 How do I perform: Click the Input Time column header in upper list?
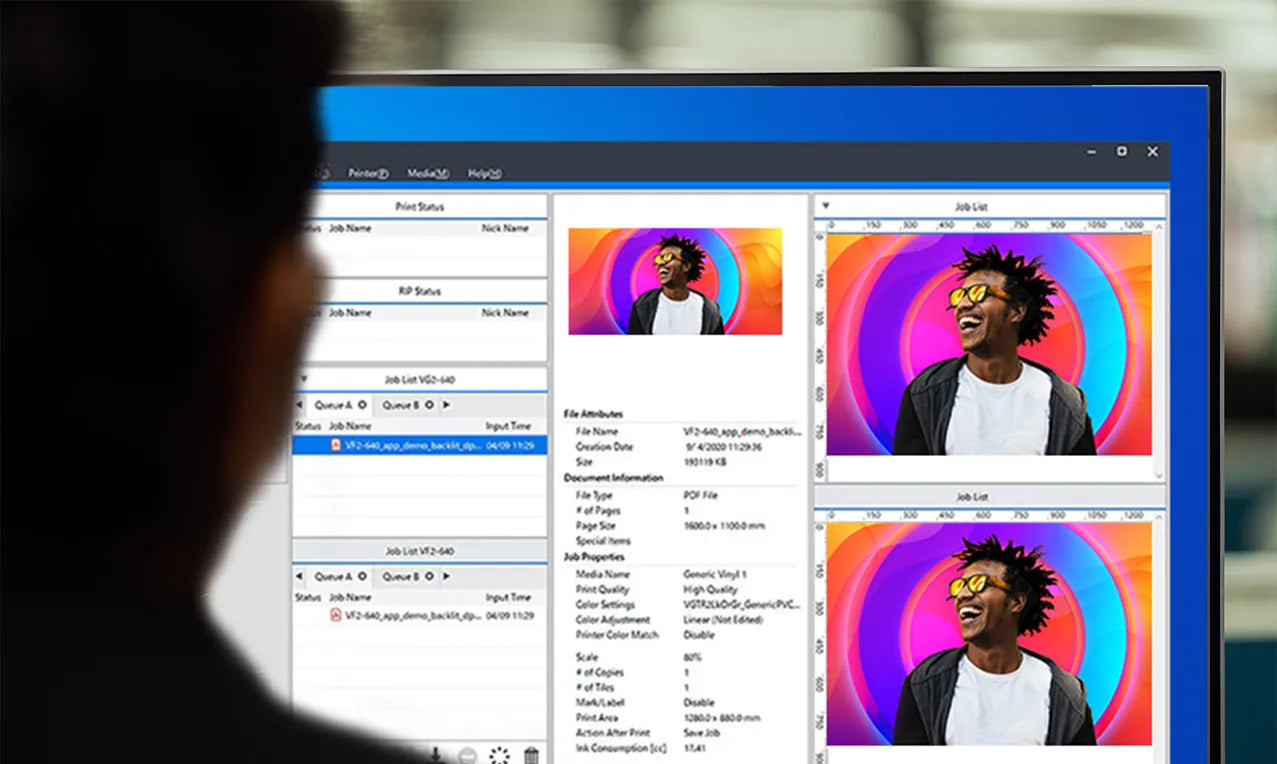click(x=508, y=426)
